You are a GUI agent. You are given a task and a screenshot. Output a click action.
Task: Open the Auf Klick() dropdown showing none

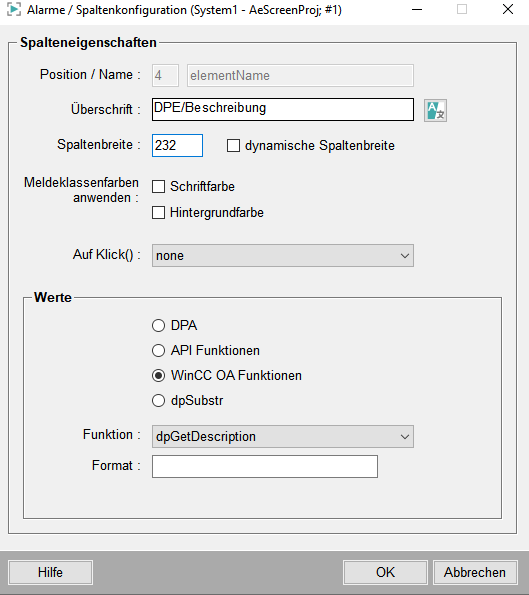coord(283,255)
